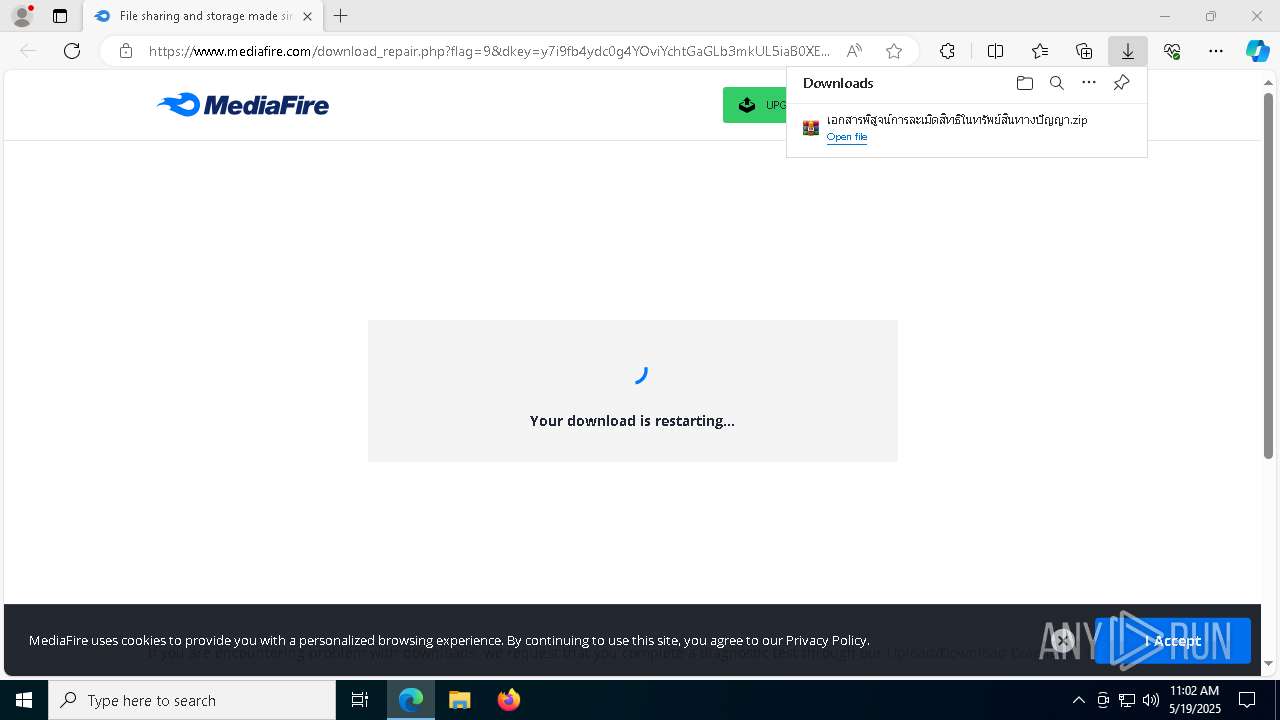Refresh the current page

click(72, 51)
